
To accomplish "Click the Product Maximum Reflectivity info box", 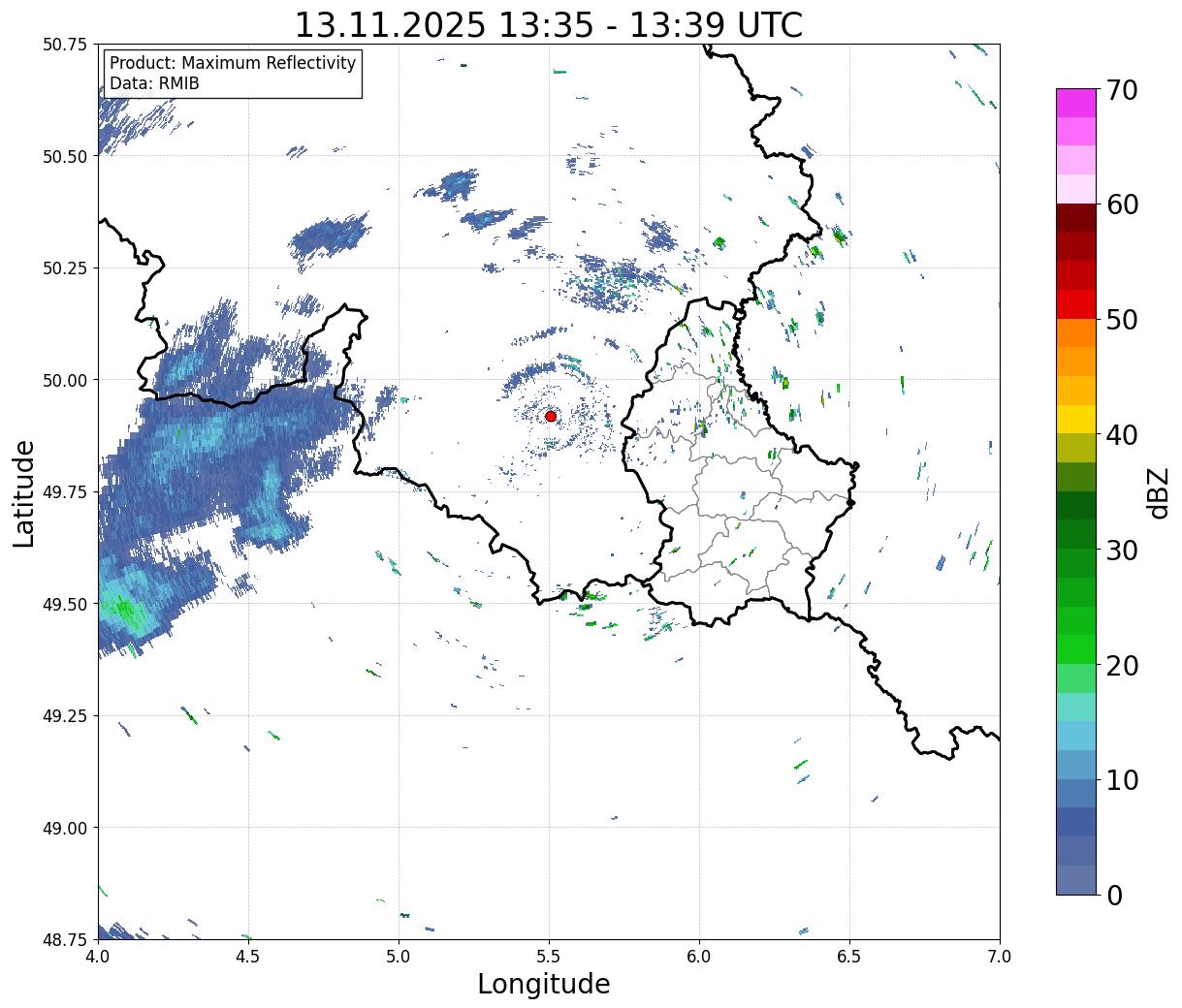I will click(x=233, y=74).
